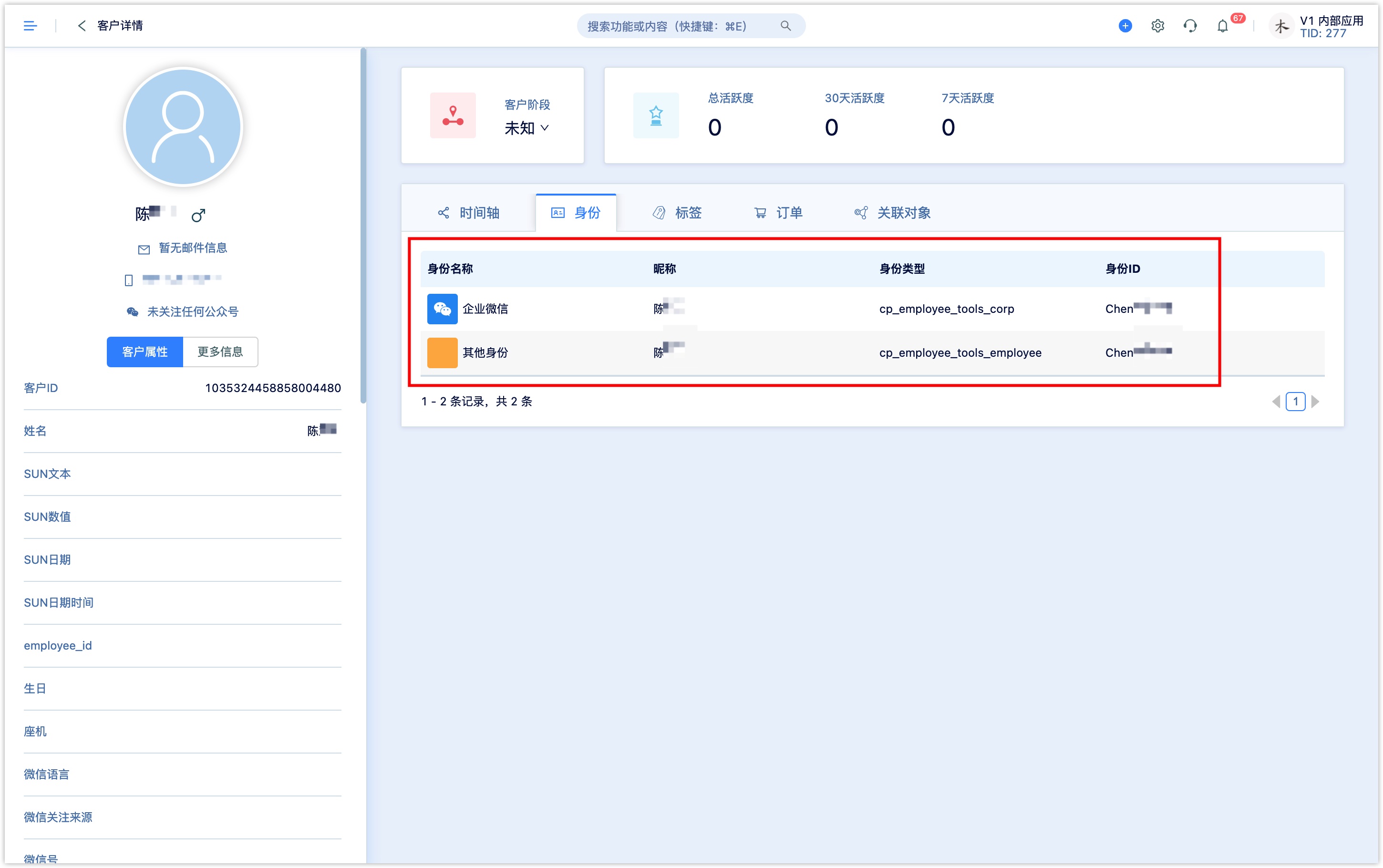Click the 其他身份 identity name text
1383x868 pixels.
(x=485, y=352)
